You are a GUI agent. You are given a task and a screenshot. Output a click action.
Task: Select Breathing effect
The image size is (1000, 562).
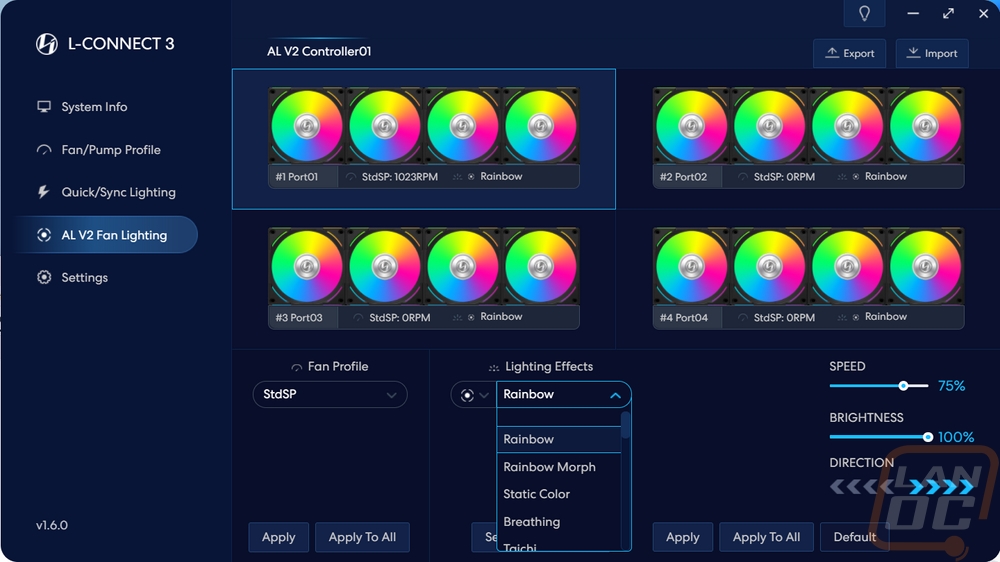pos(559,522)
